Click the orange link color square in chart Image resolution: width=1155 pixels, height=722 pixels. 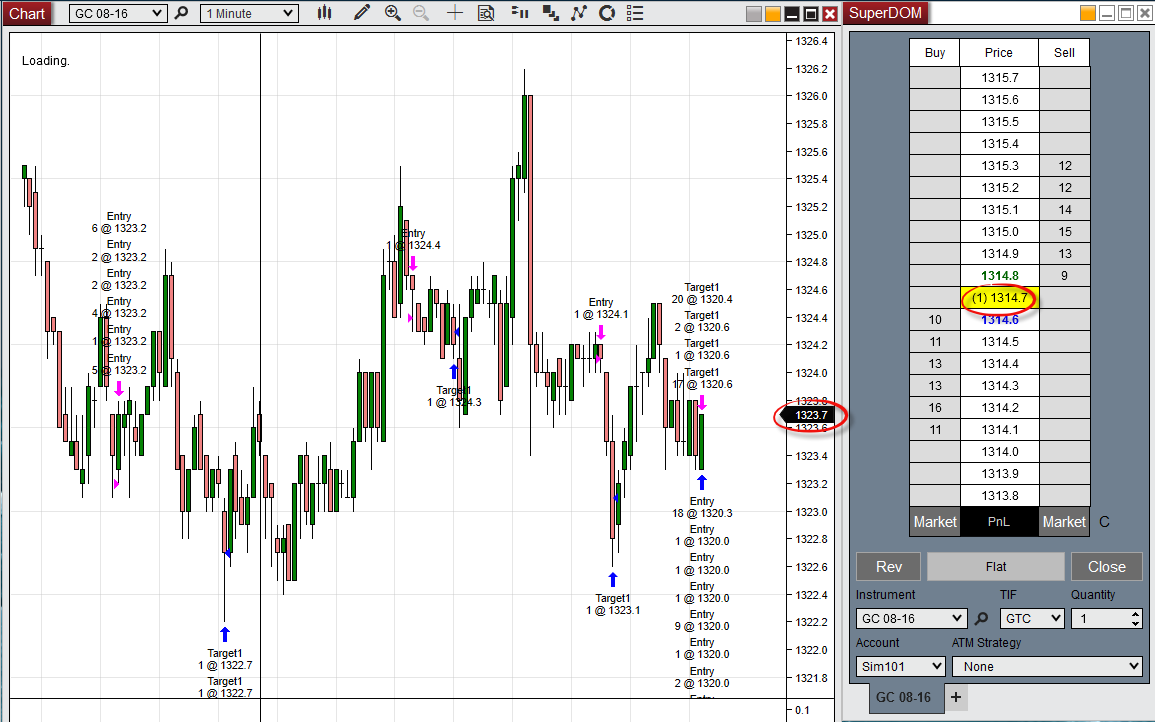773,14
